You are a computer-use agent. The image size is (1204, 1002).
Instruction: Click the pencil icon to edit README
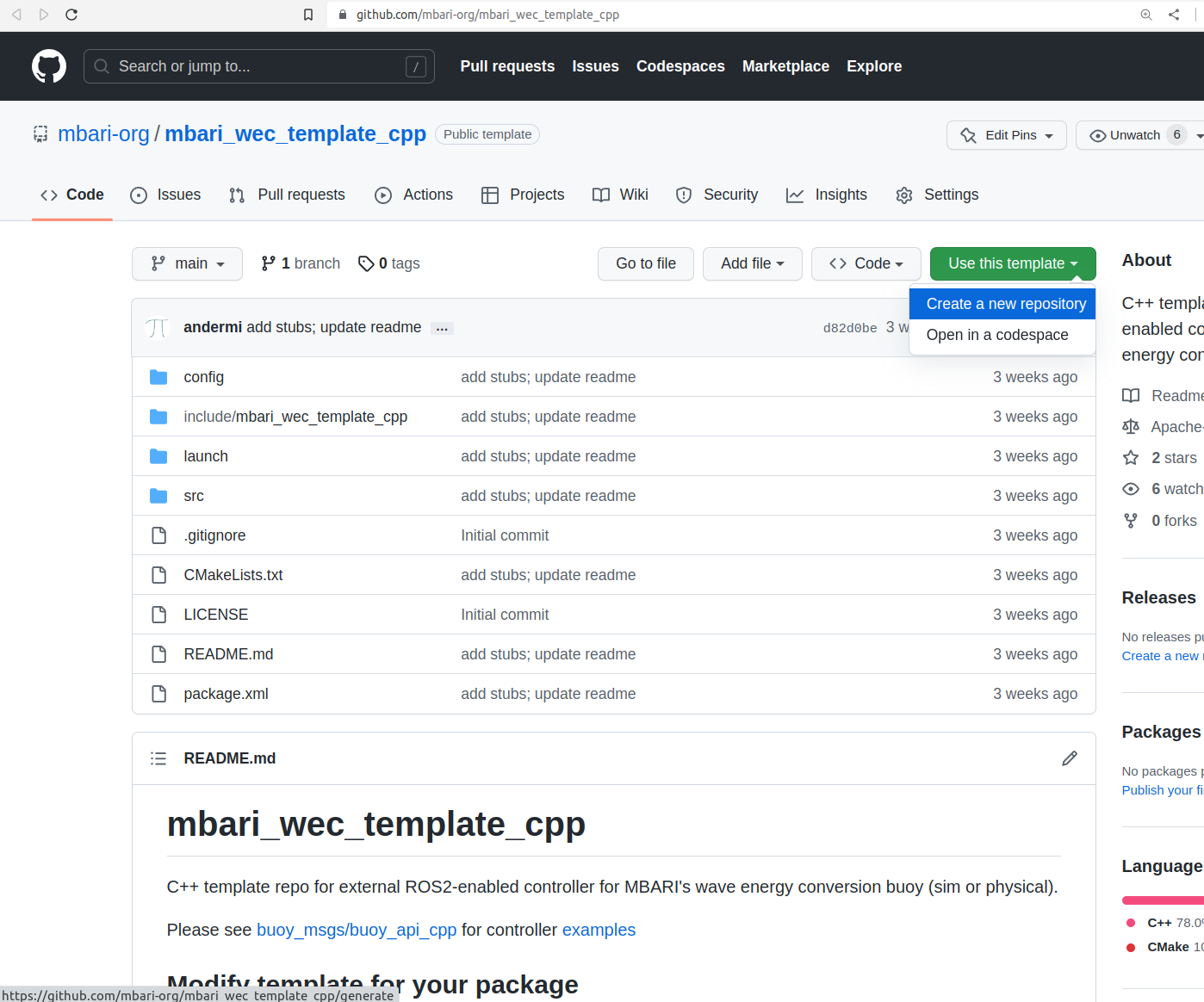coord(1069,758)
